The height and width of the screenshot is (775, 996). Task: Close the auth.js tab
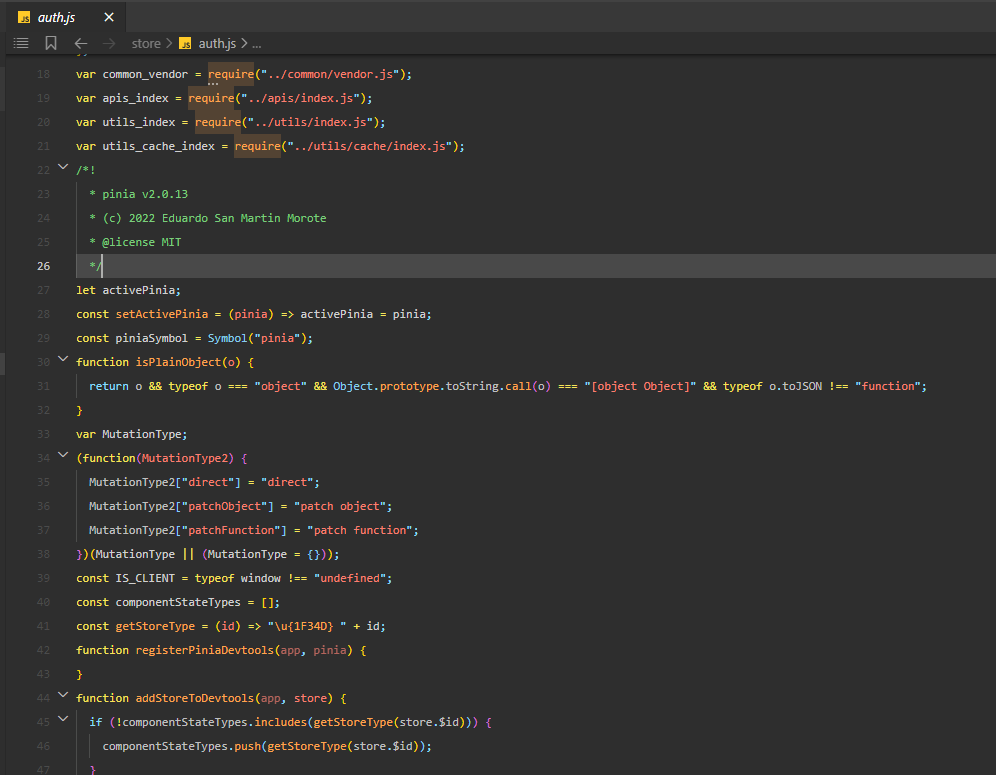[110, 17]
